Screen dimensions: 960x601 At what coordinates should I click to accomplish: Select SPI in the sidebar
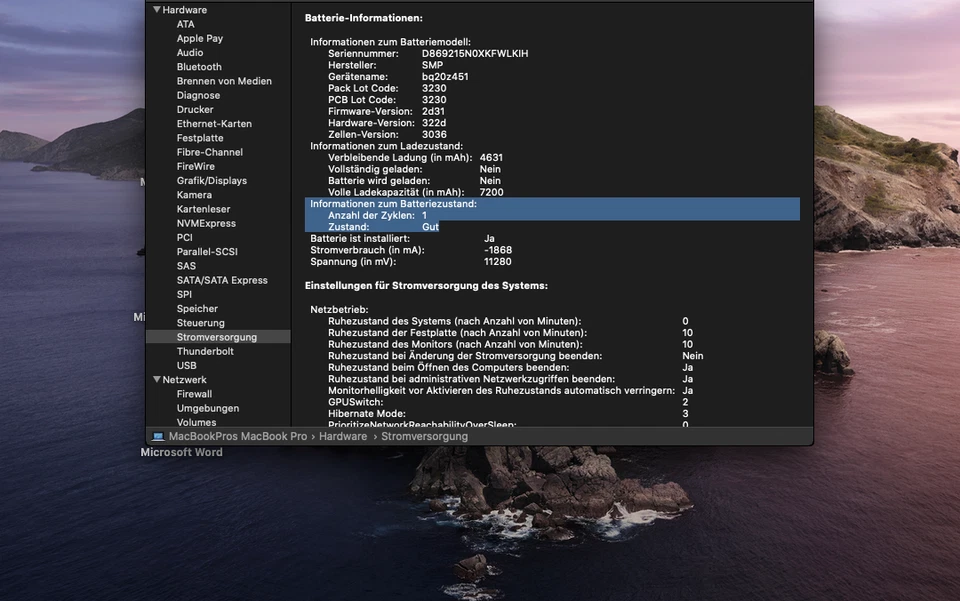tap(184, 294)
